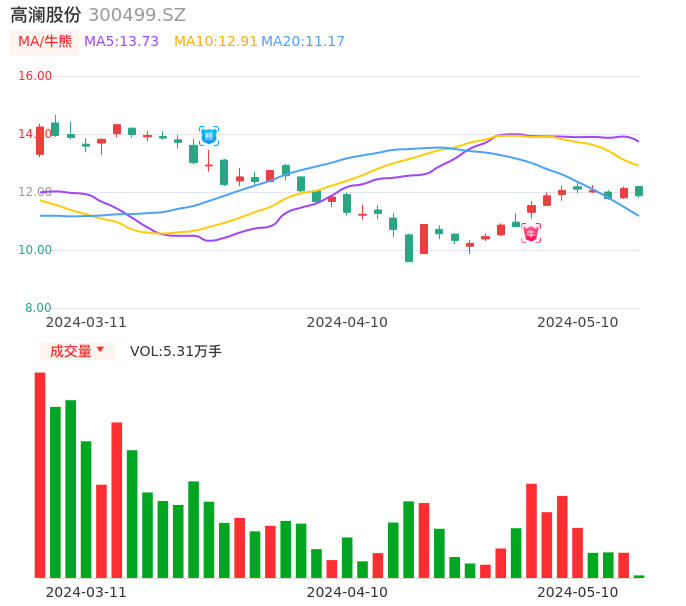Toggle the MA10:12.91 moving average line
The image size is (686, 606).
tap(215, 42)
